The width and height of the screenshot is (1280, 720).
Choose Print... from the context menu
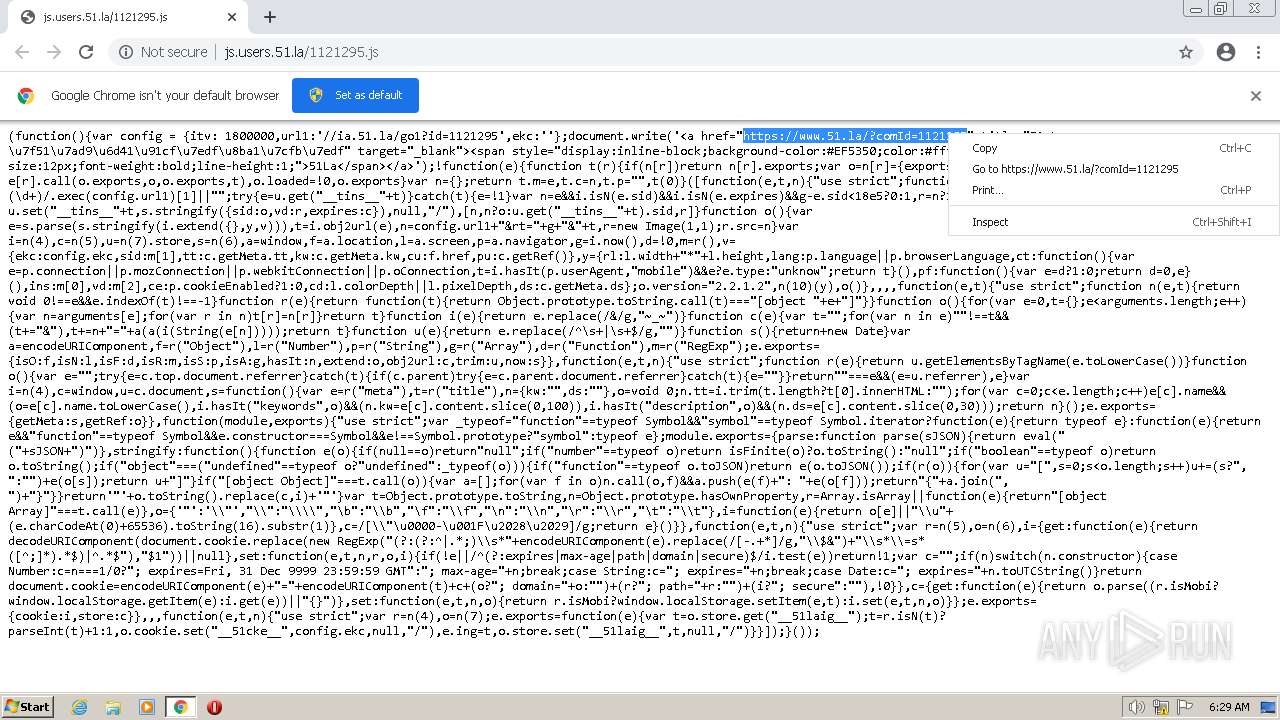point(1113,190)
